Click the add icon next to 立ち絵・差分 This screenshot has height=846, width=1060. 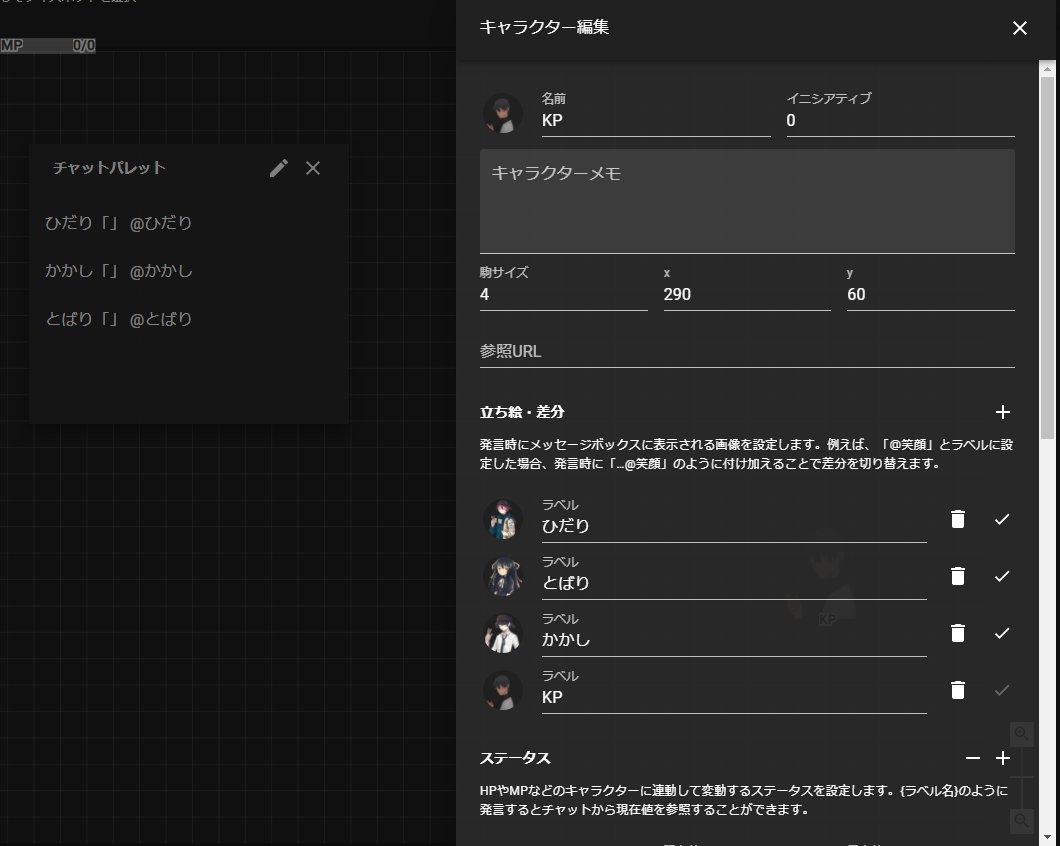point(1003,411)
